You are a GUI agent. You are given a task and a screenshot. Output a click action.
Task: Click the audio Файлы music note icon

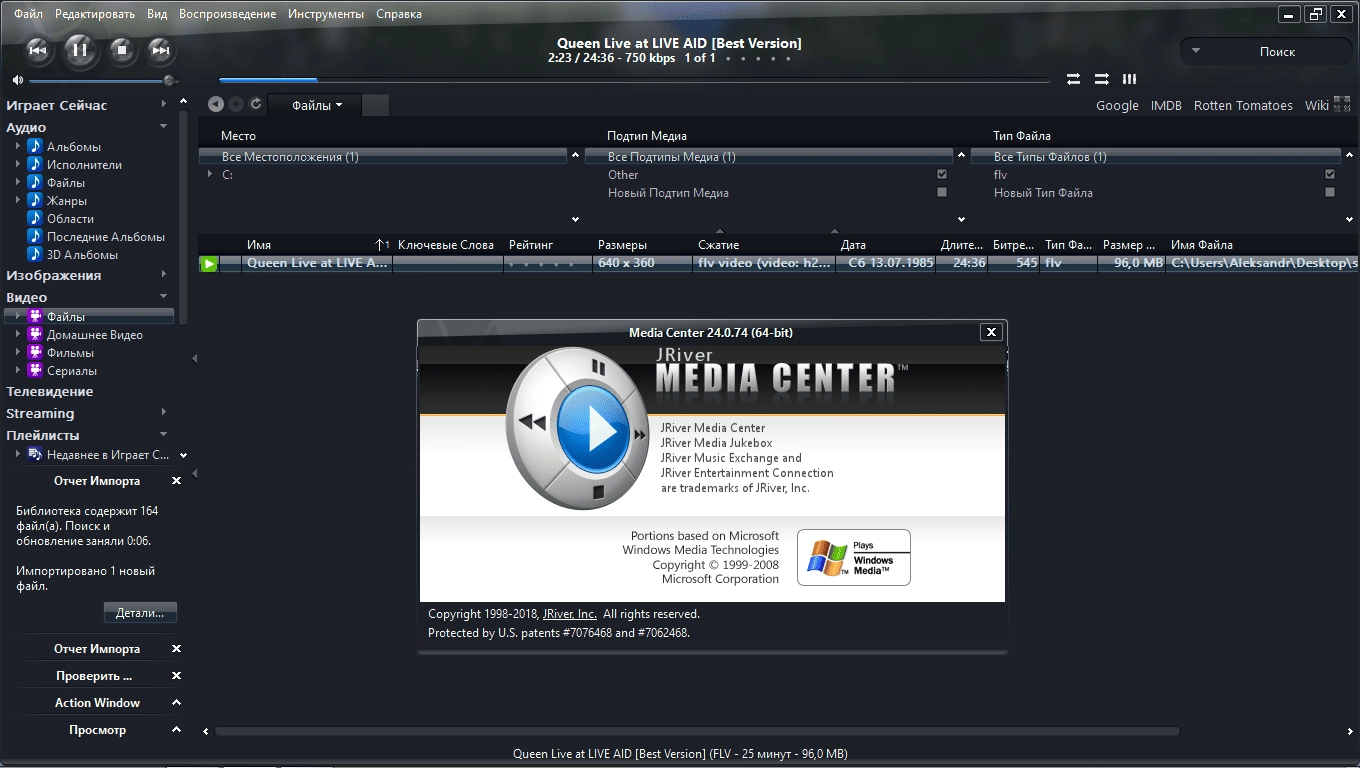(35, 183)
